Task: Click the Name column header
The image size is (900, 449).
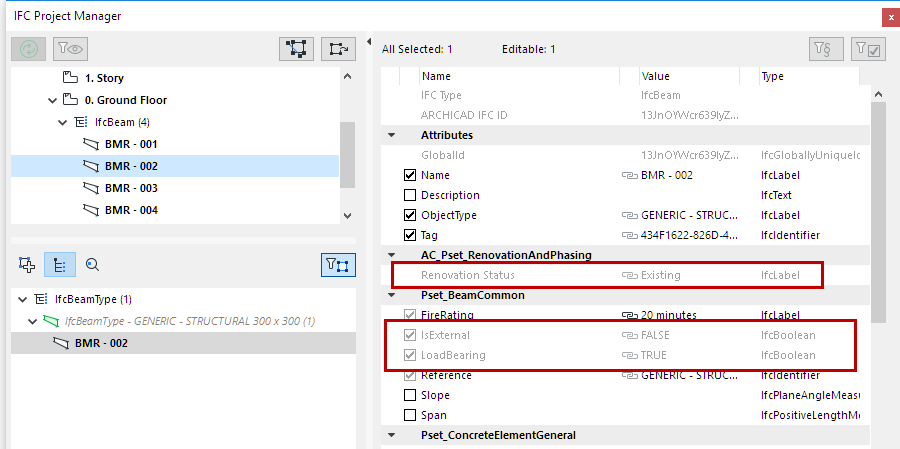Action: (519, 76)
